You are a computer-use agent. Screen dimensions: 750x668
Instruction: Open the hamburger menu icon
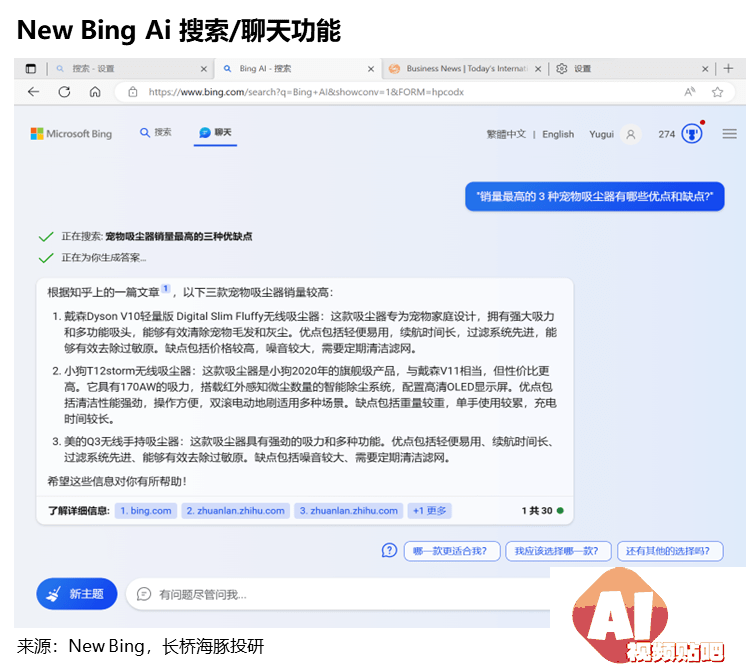coord(729,134)
